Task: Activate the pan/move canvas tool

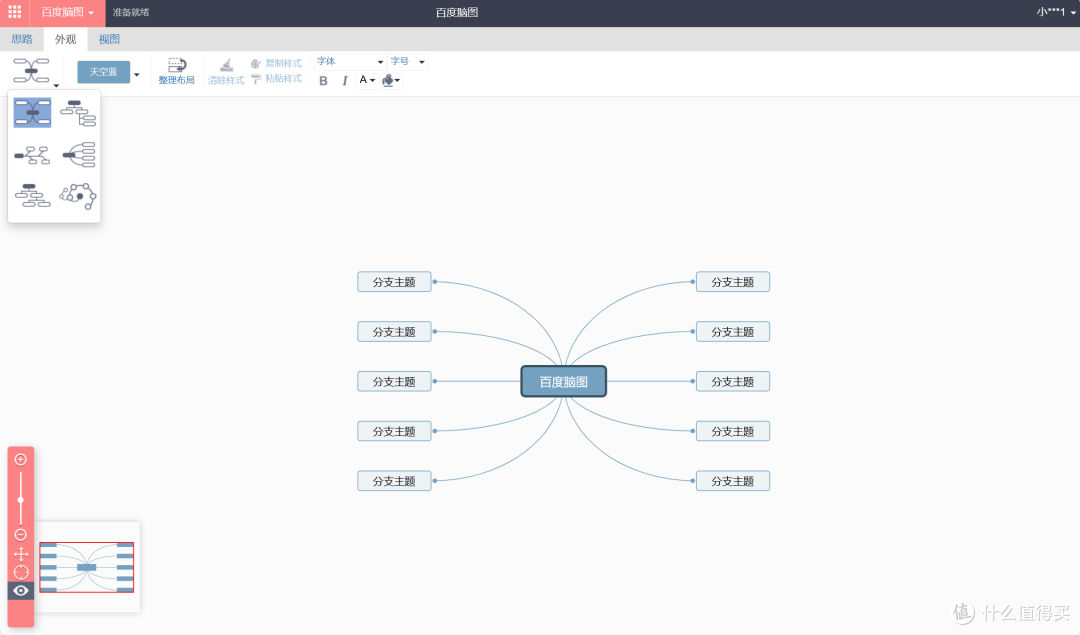Action: [21, 554]
